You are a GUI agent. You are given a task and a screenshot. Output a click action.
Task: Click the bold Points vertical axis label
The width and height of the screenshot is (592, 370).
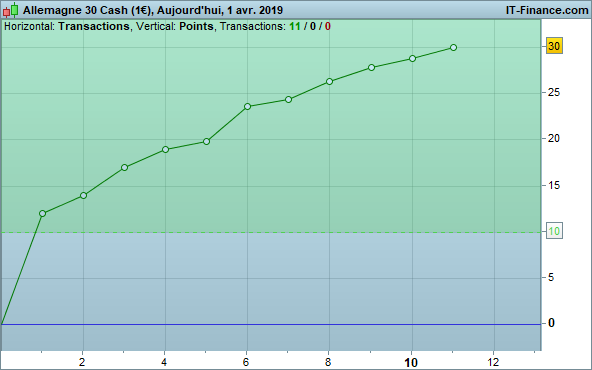coord(196,26)
